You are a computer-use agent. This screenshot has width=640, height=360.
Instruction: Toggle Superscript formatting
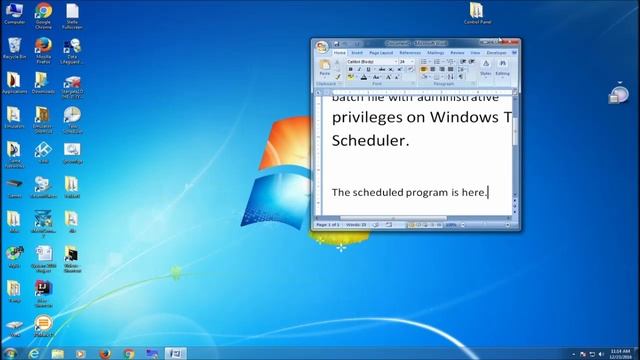[400, 69]
